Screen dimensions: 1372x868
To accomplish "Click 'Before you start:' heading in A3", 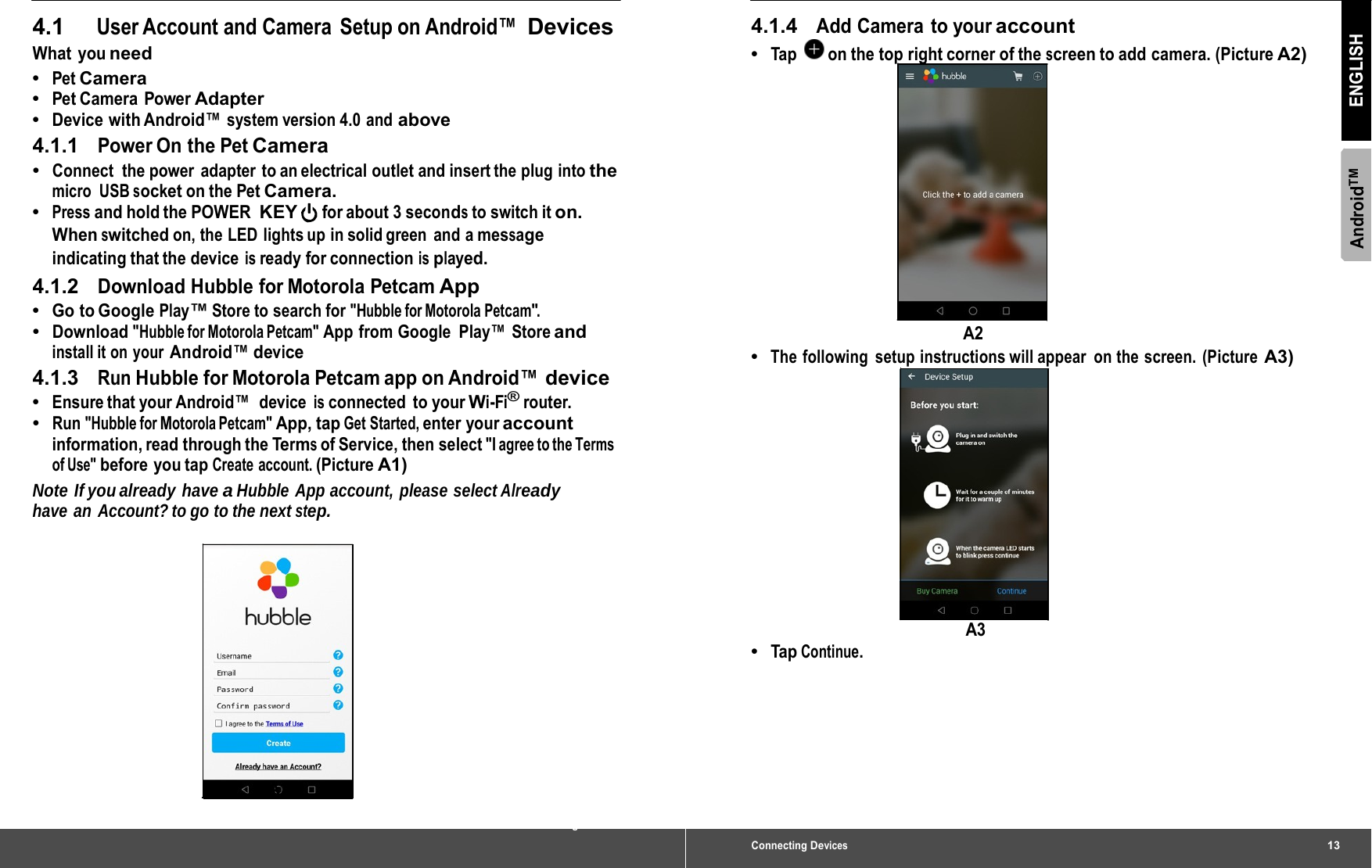I will click(x=944, y=405).
